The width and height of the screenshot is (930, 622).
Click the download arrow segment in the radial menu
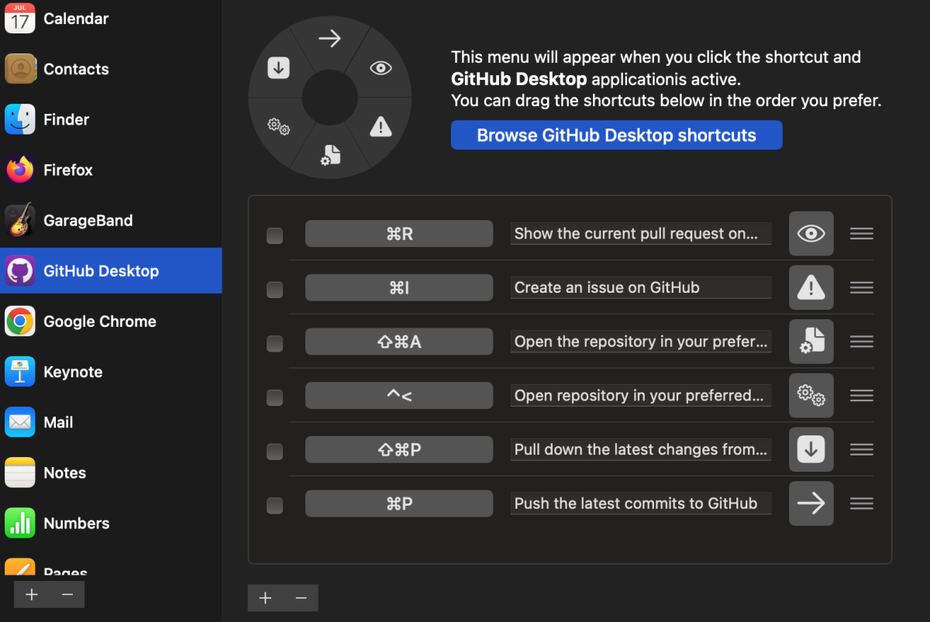[278, 68]
